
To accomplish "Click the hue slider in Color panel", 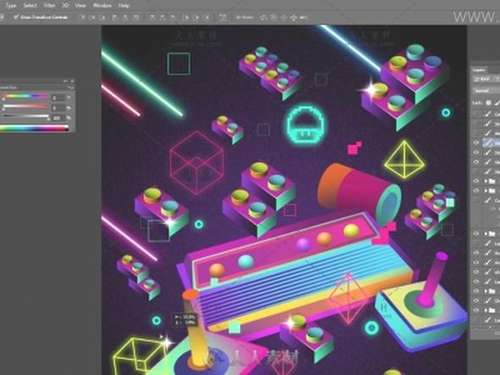I will (x=26, y=97).
